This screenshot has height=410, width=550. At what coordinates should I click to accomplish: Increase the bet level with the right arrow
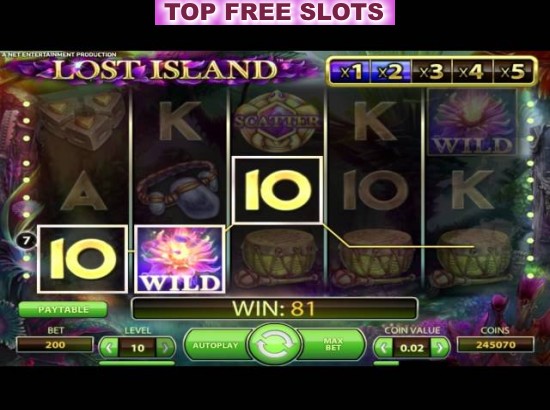(x=165, y=348)
